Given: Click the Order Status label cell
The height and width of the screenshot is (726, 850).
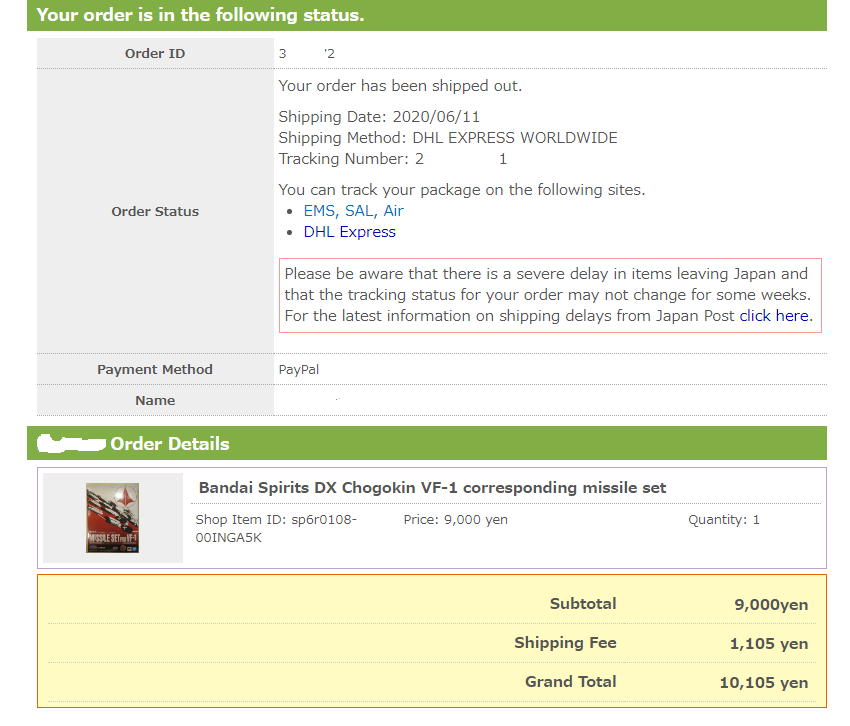Looking at the screenshot, I should point(155,211).
